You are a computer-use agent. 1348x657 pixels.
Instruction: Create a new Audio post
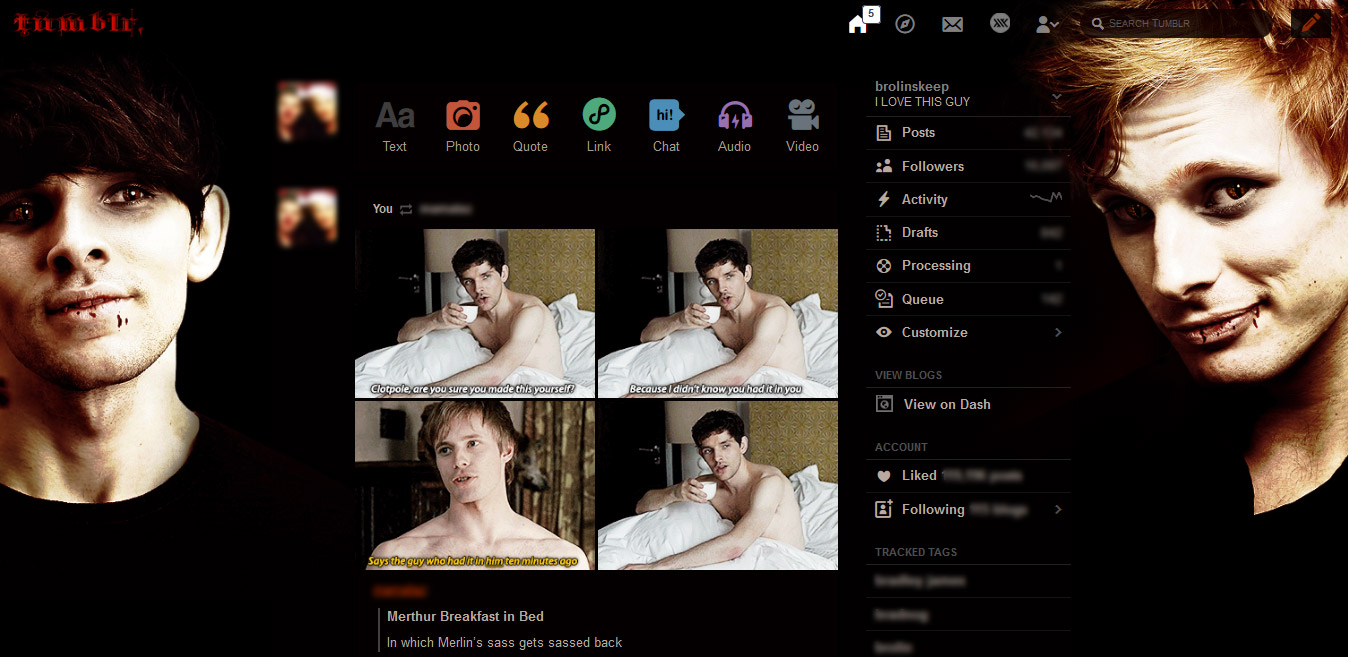pos(735,125)
